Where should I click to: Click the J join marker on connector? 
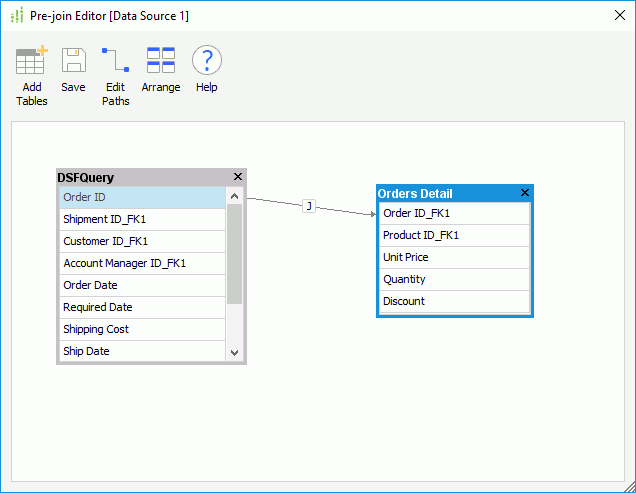[309, 206]
